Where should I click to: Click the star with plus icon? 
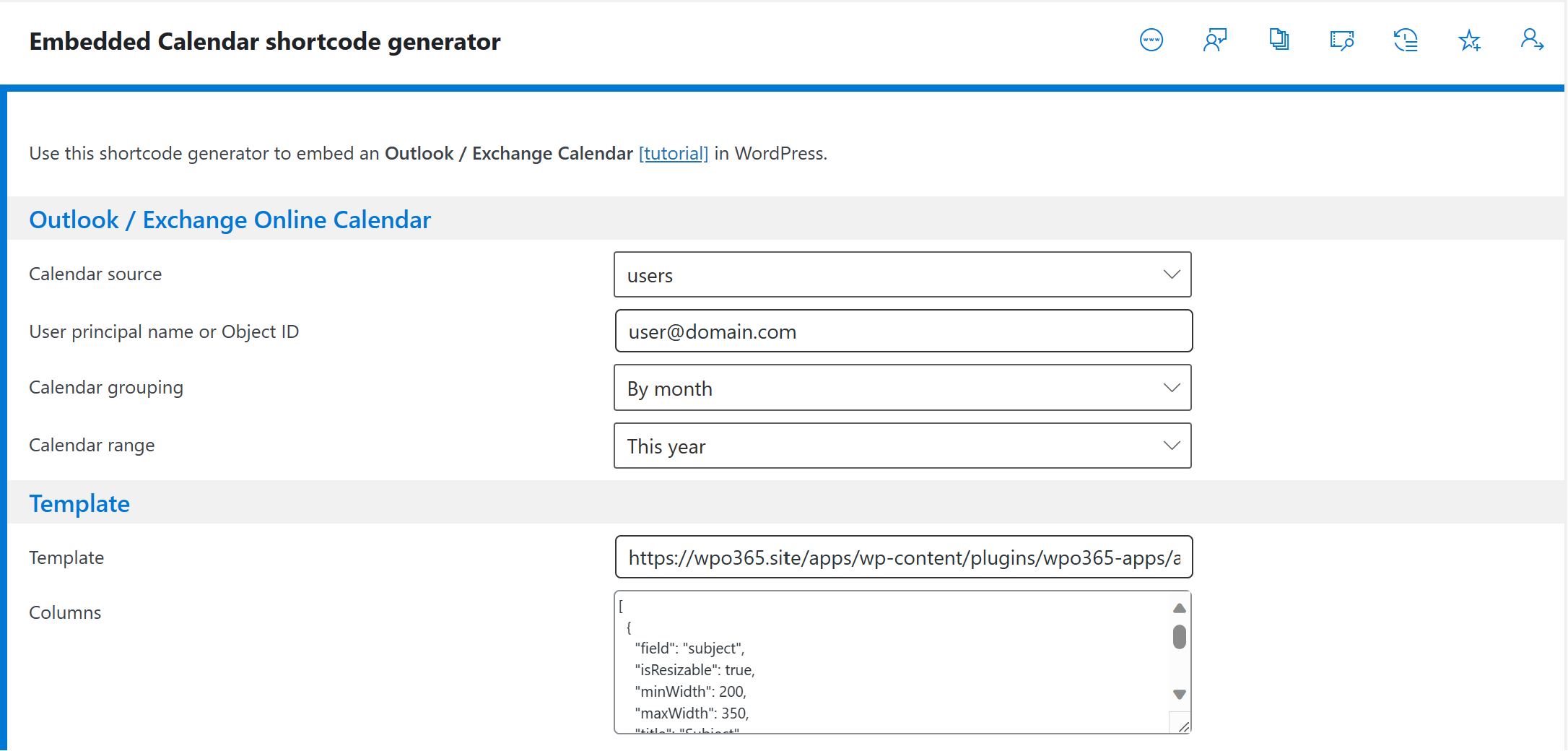point(1469,40)
